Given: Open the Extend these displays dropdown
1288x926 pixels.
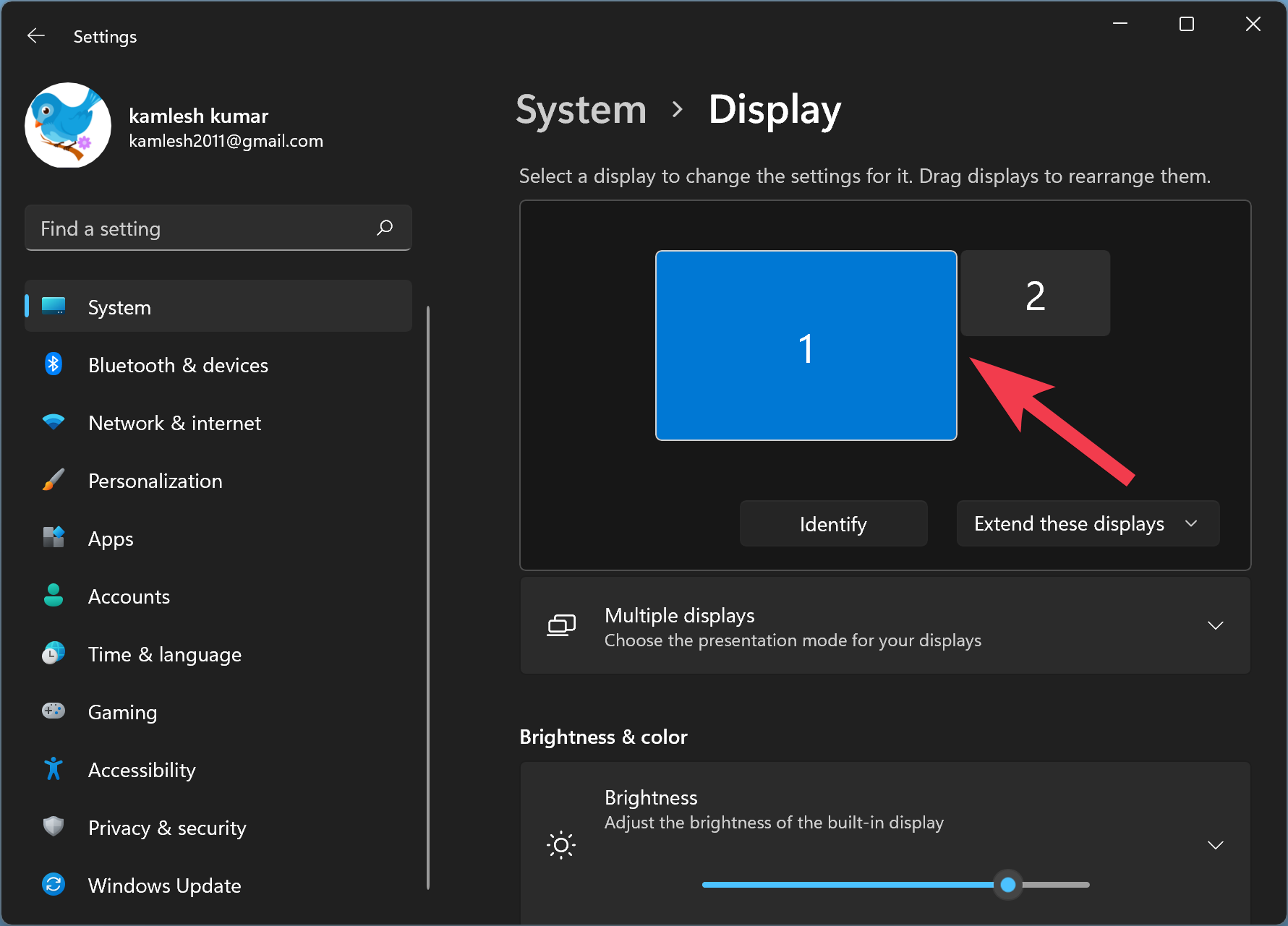Looking at the screenshot, I should [x=1088, y=523].
